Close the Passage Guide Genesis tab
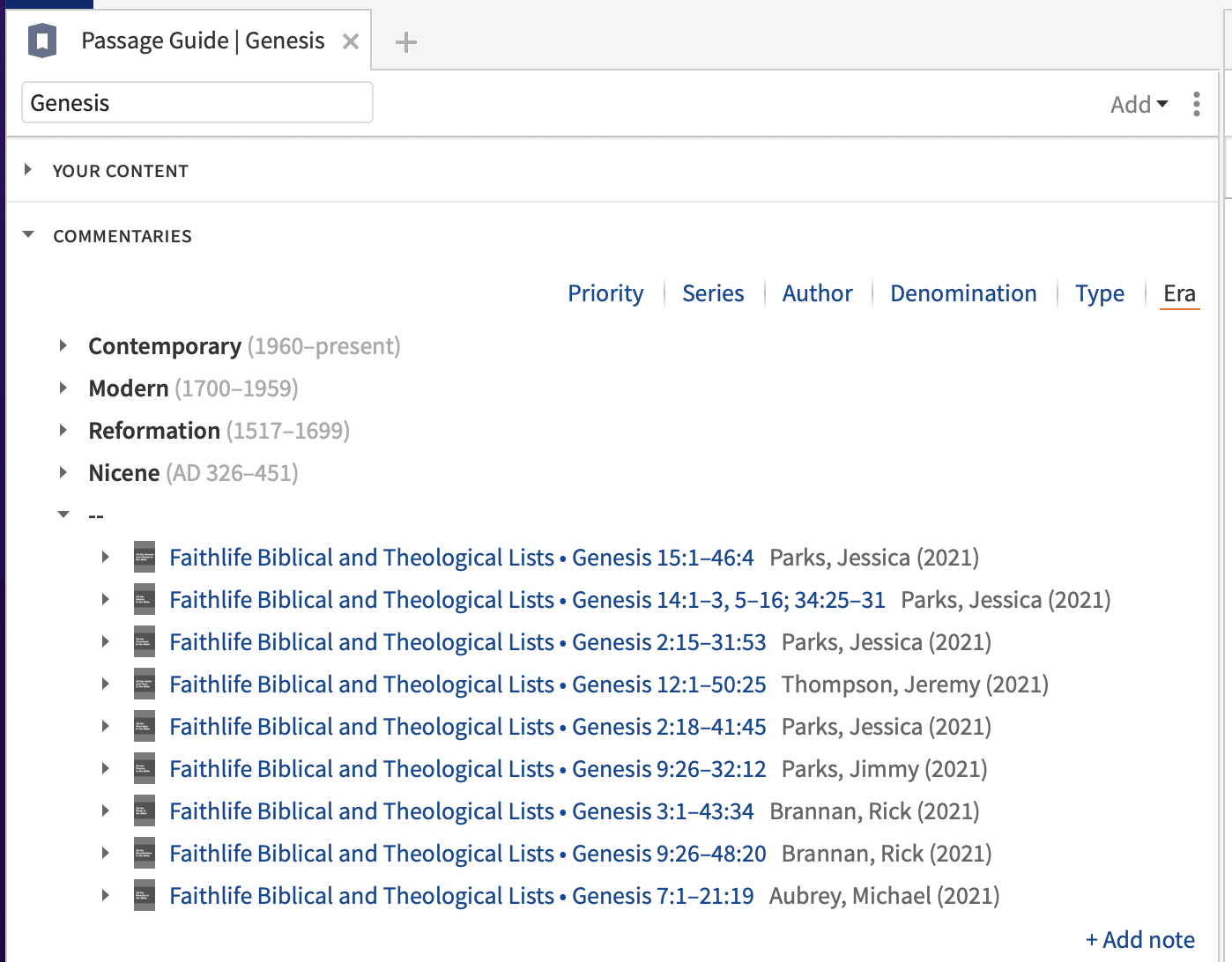 (x=351, y=41)
